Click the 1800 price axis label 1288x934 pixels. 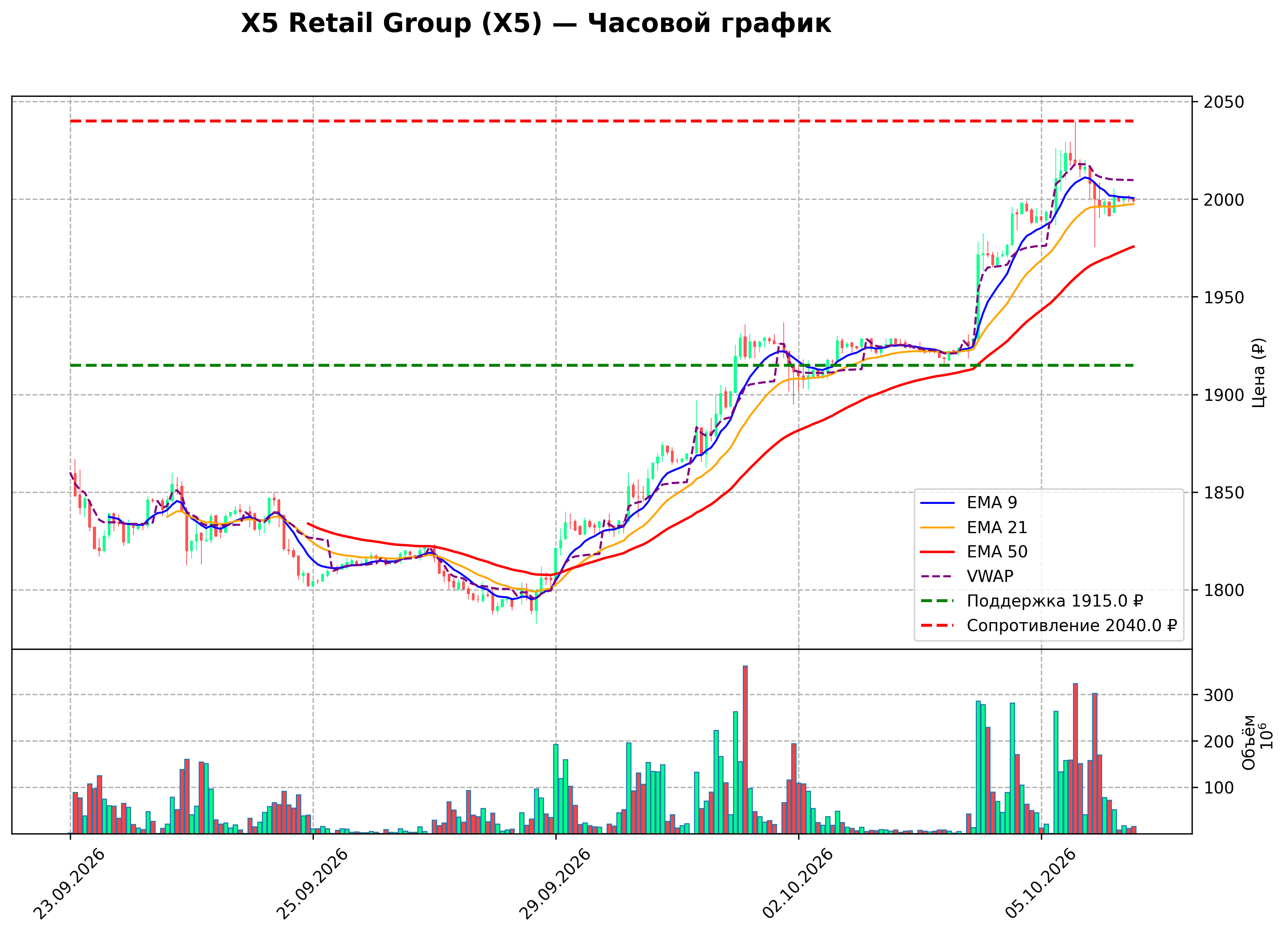1224,591
